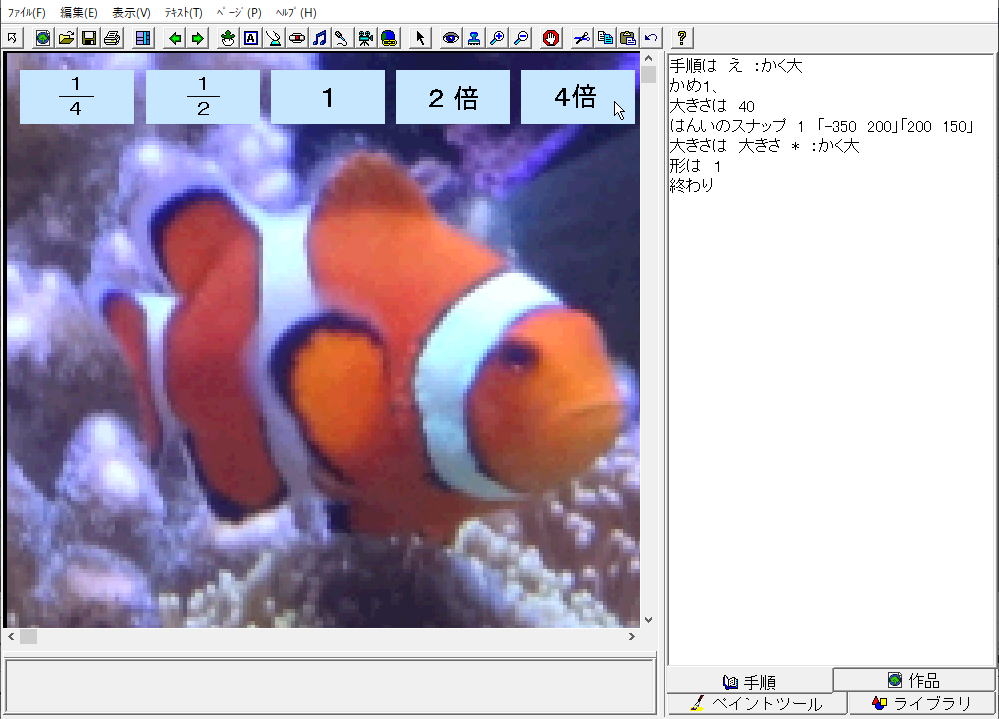Click the canvas horizontal scrollbar right arrow
The image size is (999, 719).
pos(631,636)
